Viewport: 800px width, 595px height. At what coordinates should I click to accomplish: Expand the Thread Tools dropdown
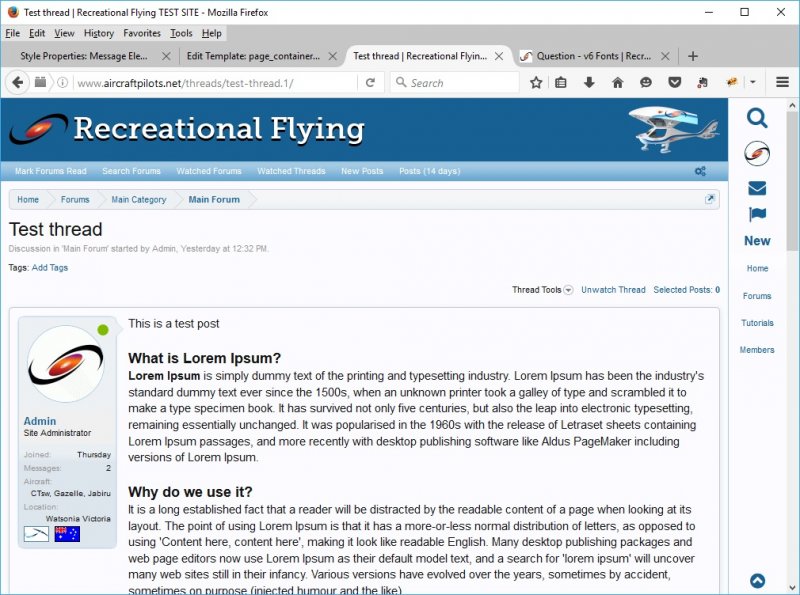pos(542,290)
